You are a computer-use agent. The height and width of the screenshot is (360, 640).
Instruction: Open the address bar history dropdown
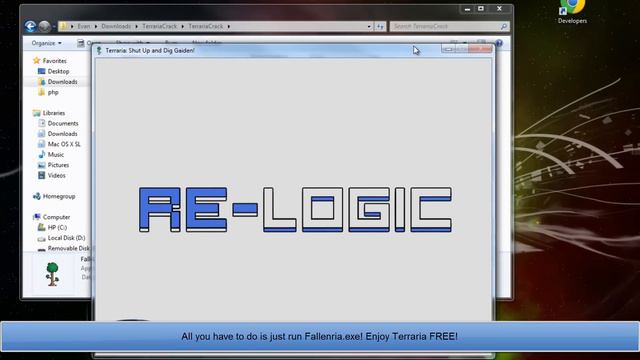pyautogui.click(x=369, y=27)
